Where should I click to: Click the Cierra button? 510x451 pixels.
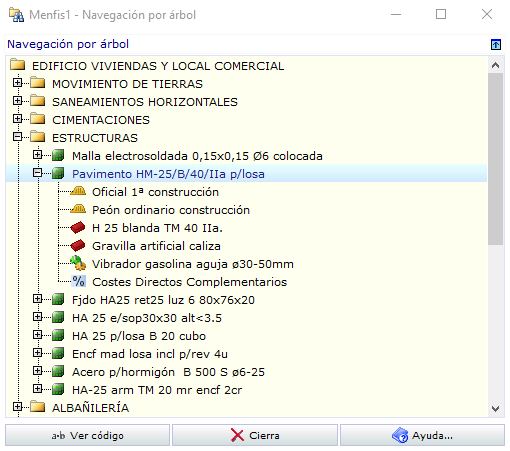click(x=255, y=435)
